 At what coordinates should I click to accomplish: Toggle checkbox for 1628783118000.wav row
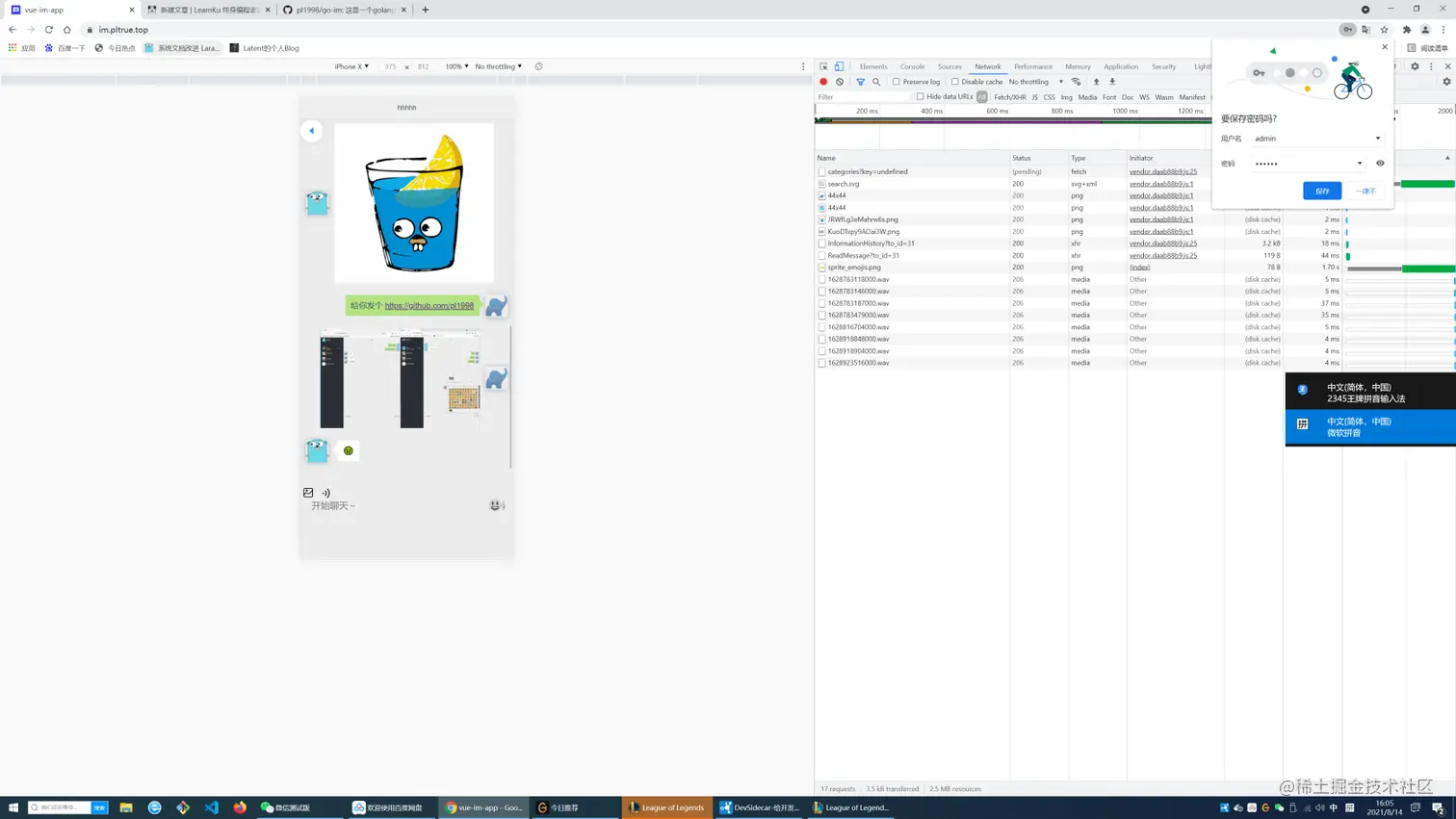[821, 279]
